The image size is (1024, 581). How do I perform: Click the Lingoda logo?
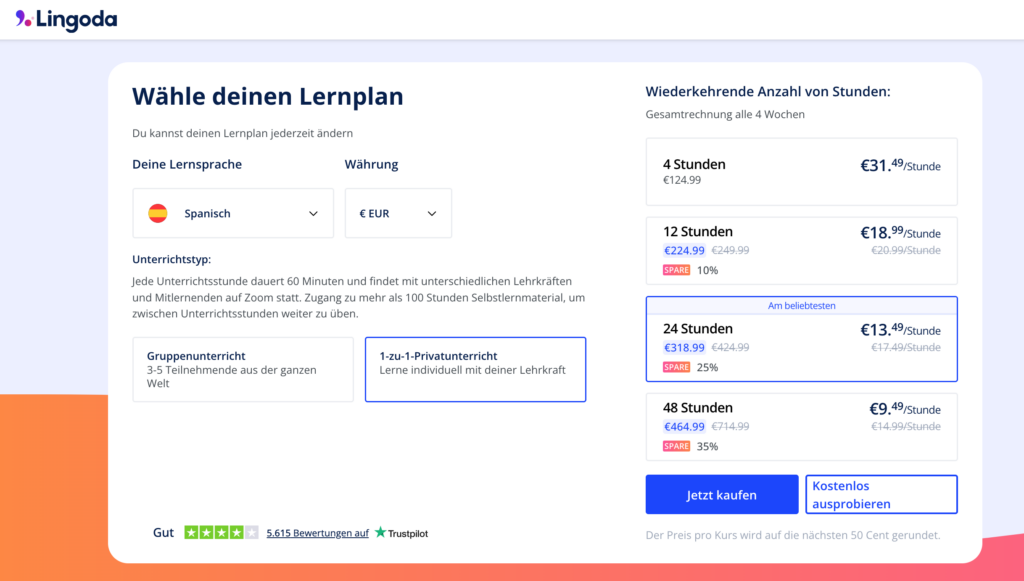coord(66,20)
